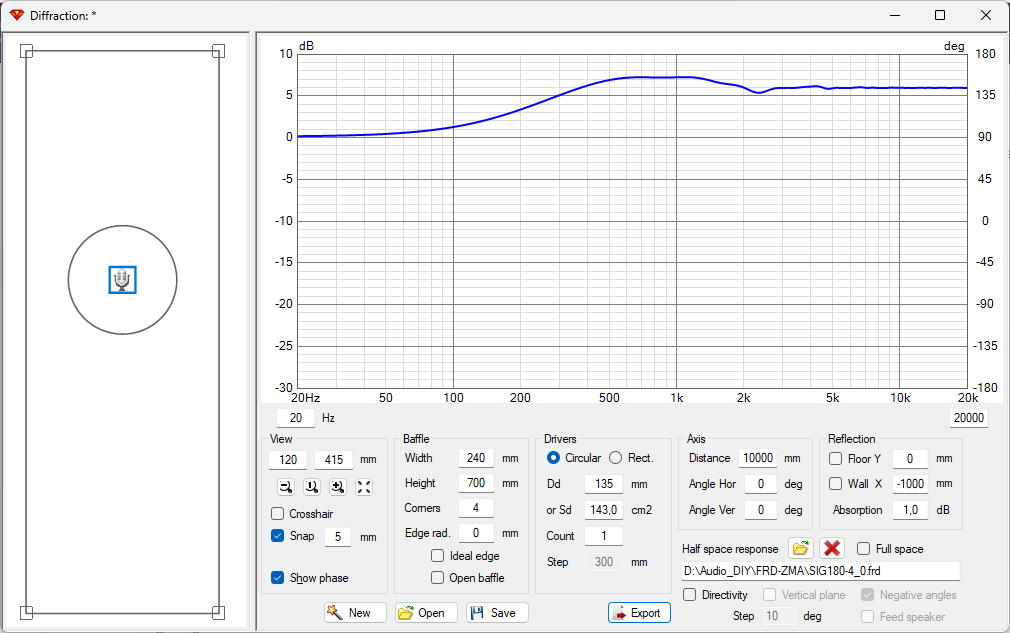Viewport: 1010px width, 633px height.
Task: Click the Sd area field showing 143,0
Action: 604,510
